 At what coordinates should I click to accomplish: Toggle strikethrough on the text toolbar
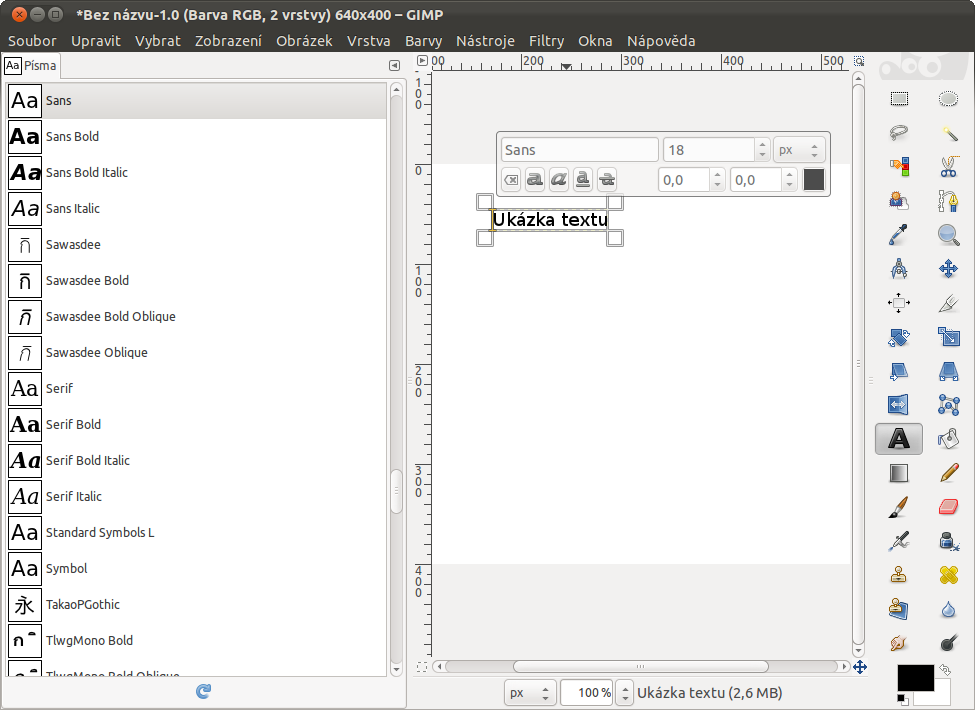click(x=607, y=180)
